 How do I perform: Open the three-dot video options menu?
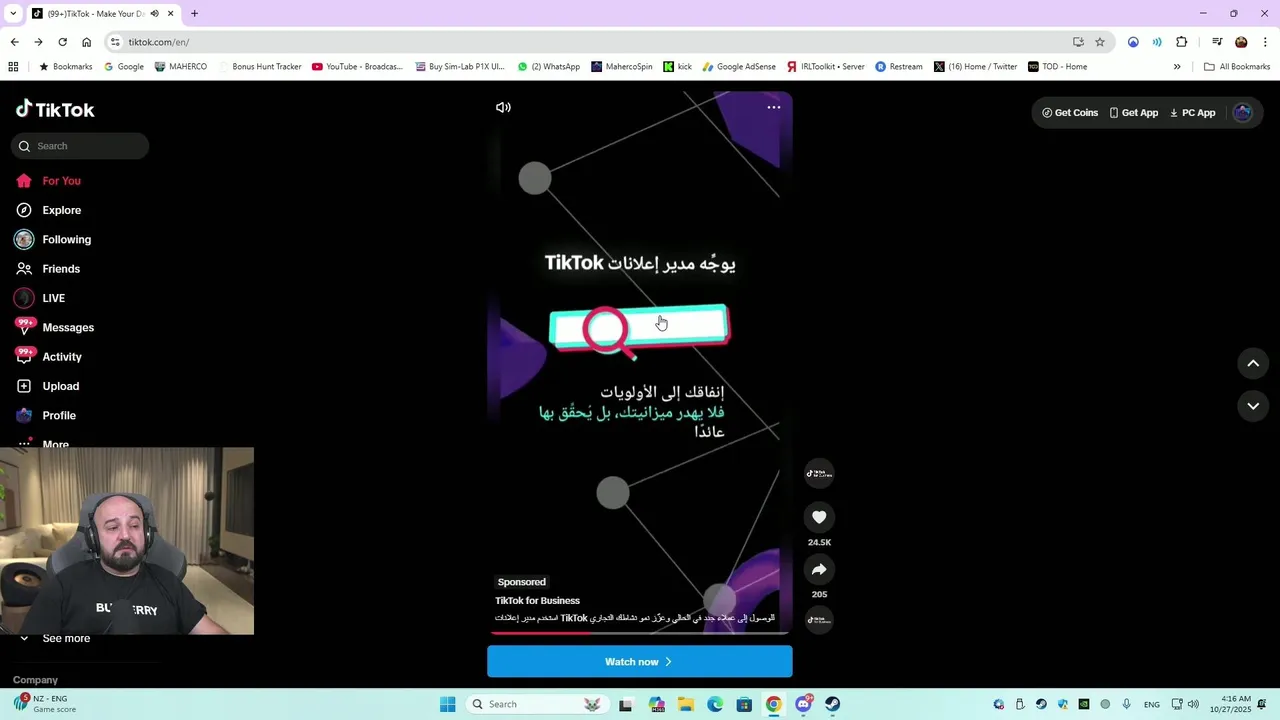coord(774,107)
